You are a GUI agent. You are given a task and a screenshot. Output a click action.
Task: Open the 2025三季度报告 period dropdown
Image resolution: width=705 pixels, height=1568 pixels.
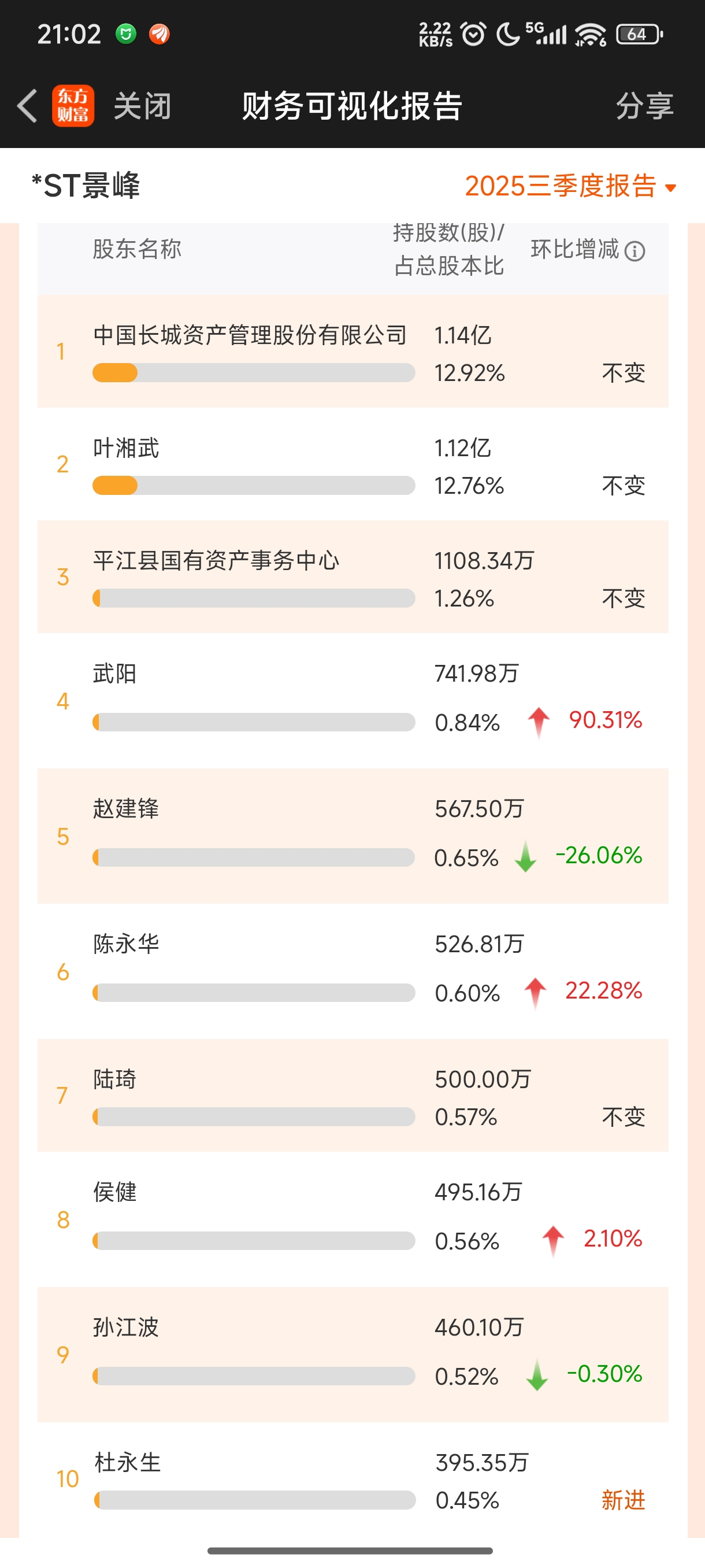(x=560, y=186)
